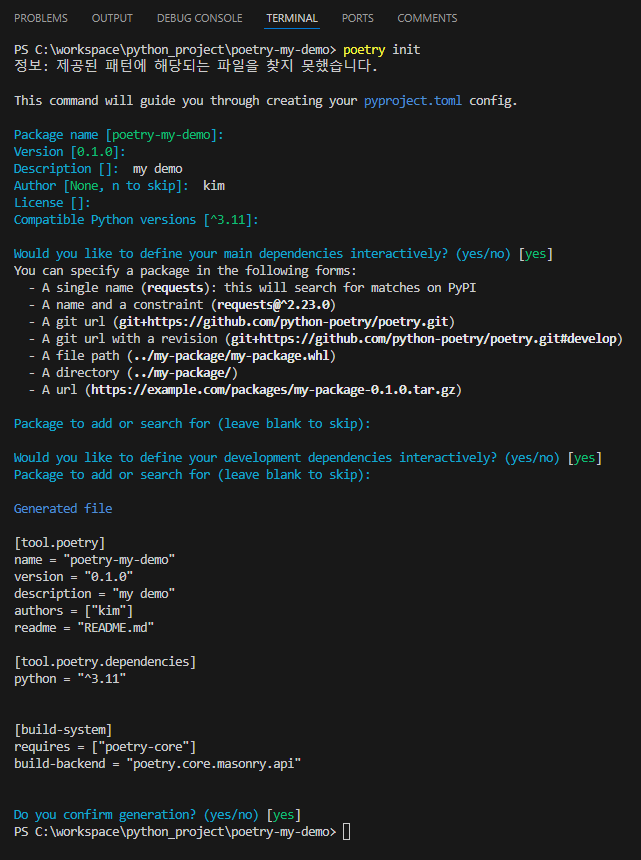
Task: Click the '[tool.poetry]' section header
Action: [x=59, y=543]
